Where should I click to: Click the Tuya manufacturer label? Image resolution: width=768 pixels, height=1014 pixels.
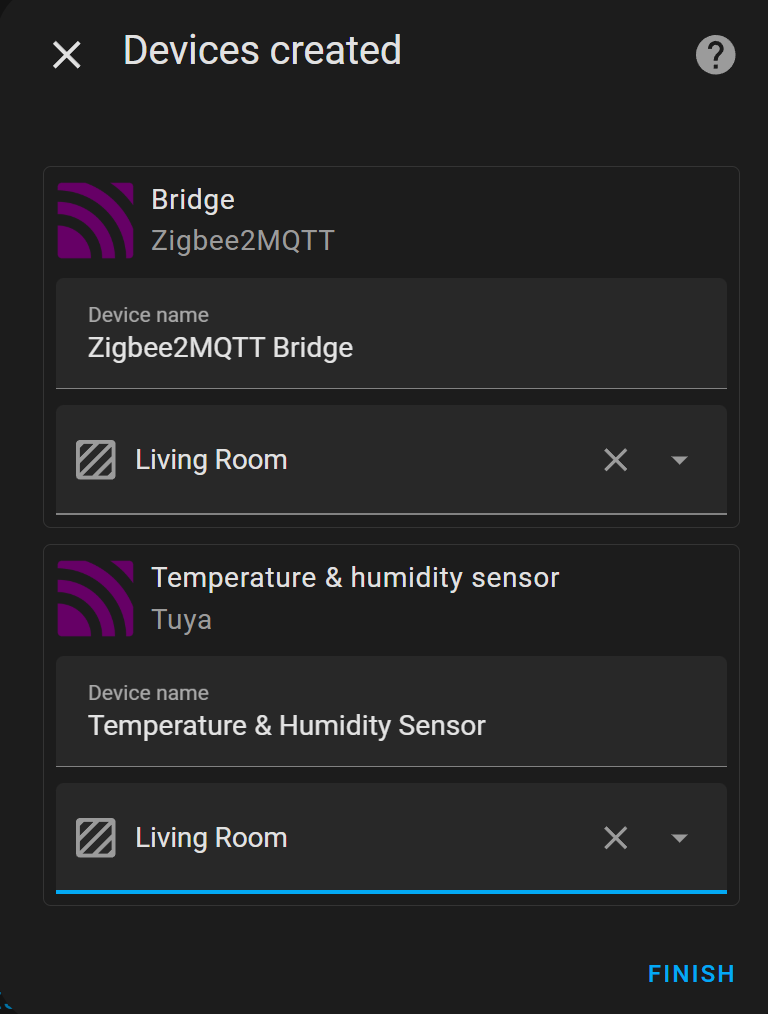click(181, 619)
